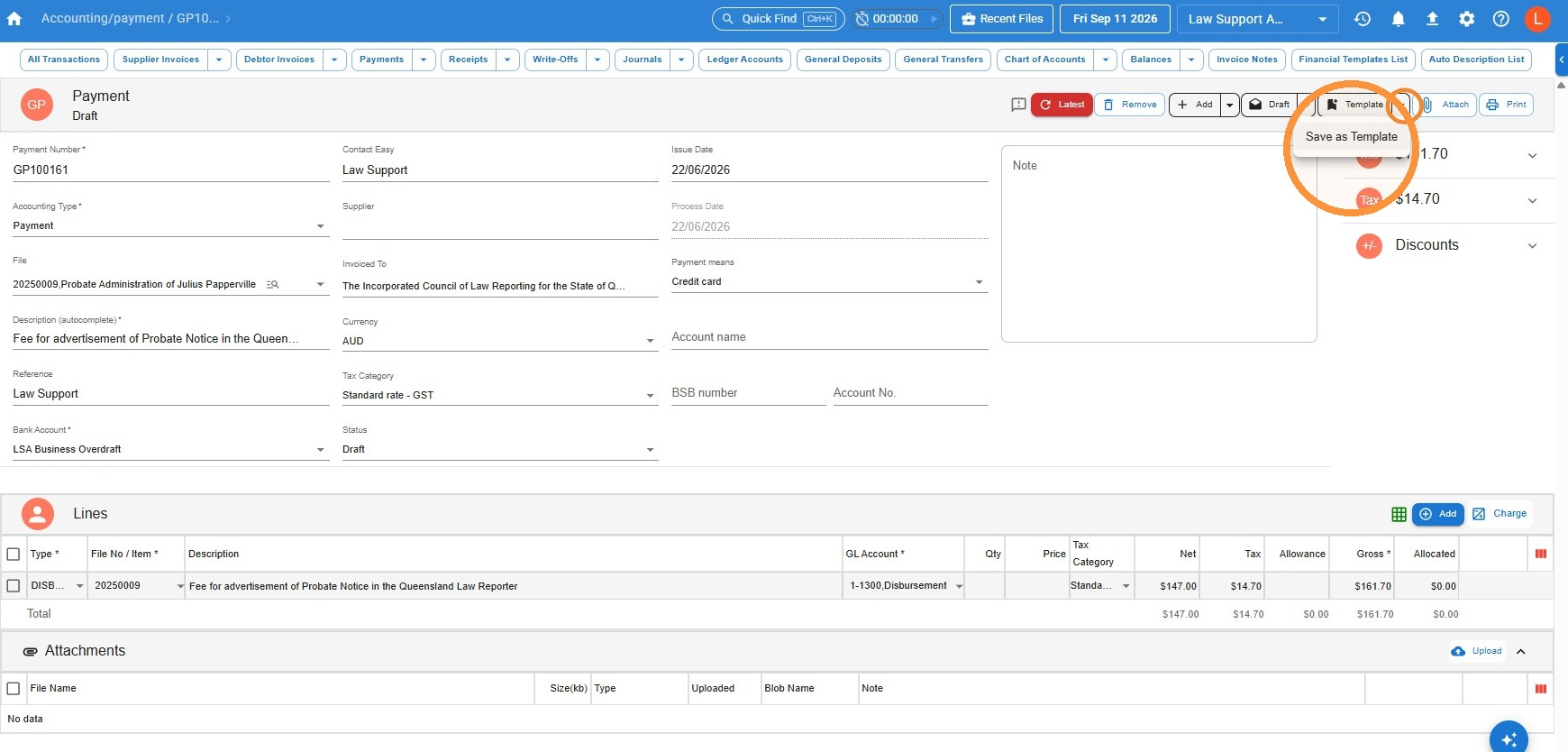Open the Ledger Accounts tab

744,60
